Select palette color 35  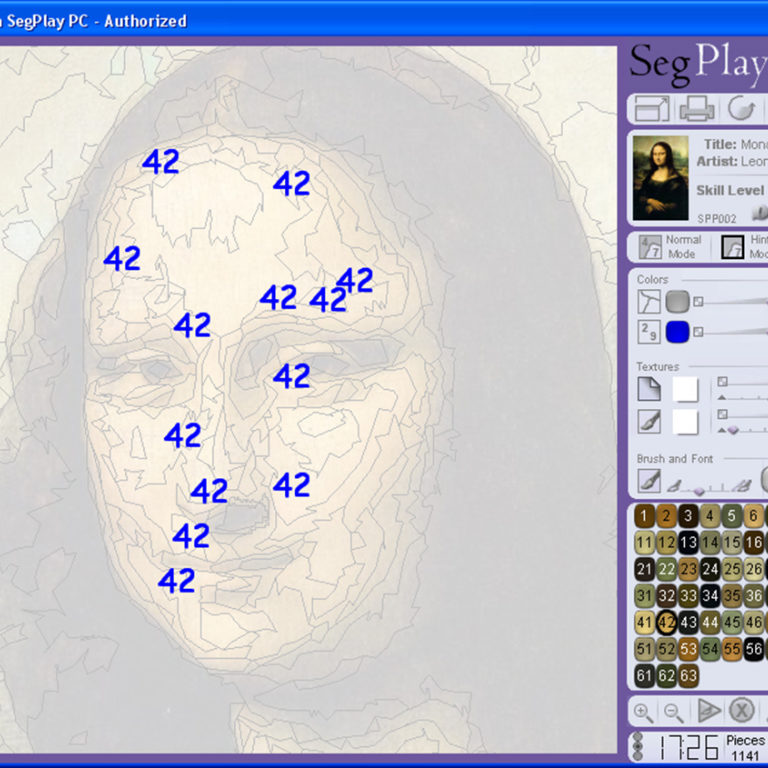(732, 596)
